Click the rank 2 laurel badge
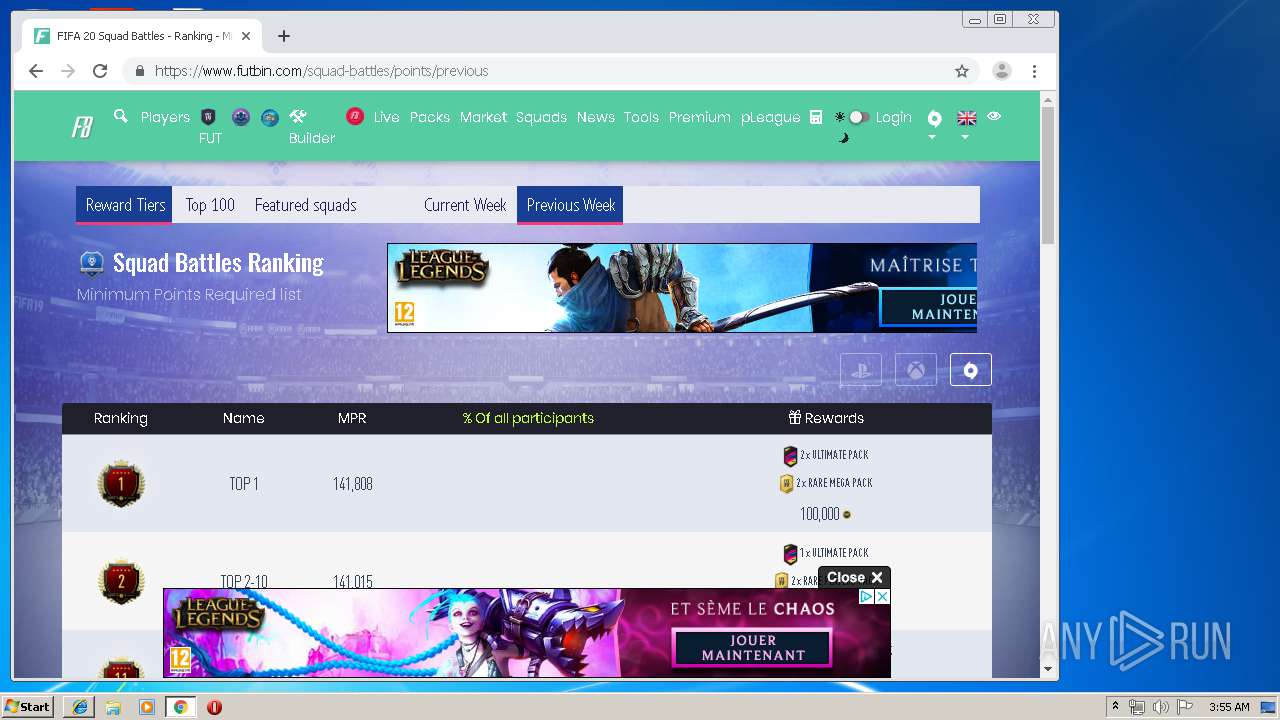 coord(121,582)
